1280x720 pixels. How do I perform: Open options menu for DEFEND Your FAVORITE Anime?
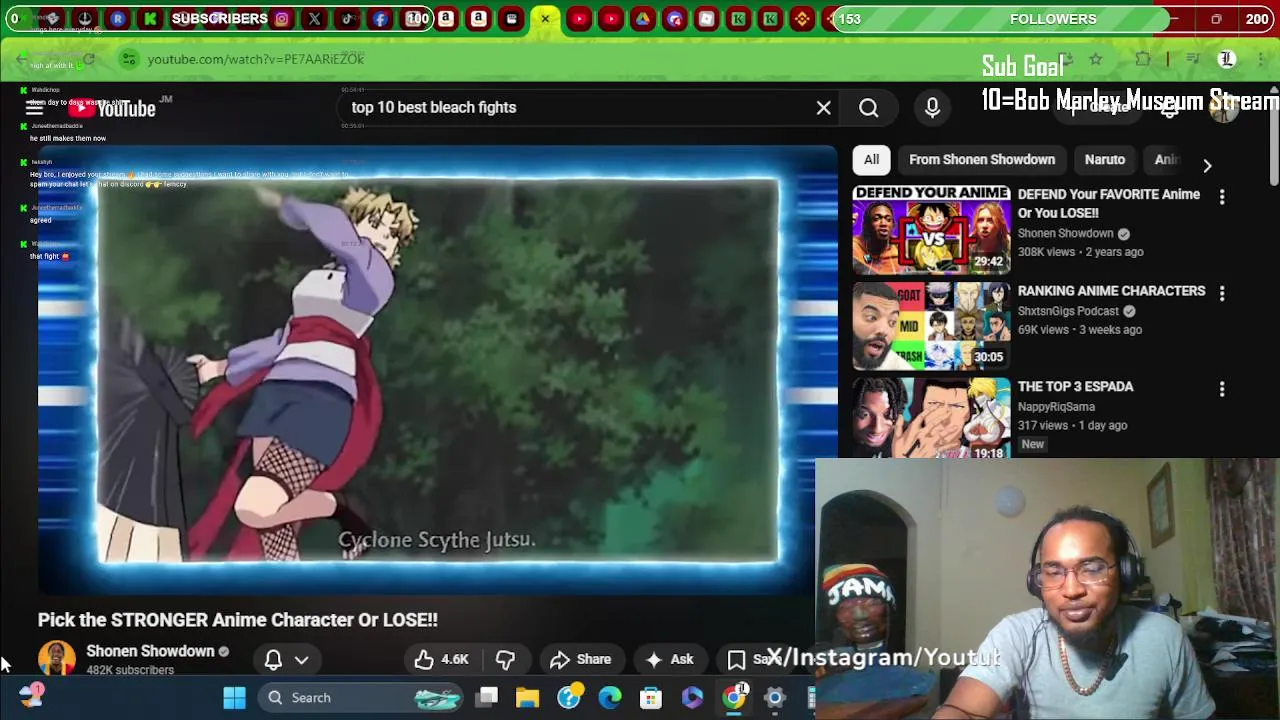pyautogui.click(x=1221, y=197)
